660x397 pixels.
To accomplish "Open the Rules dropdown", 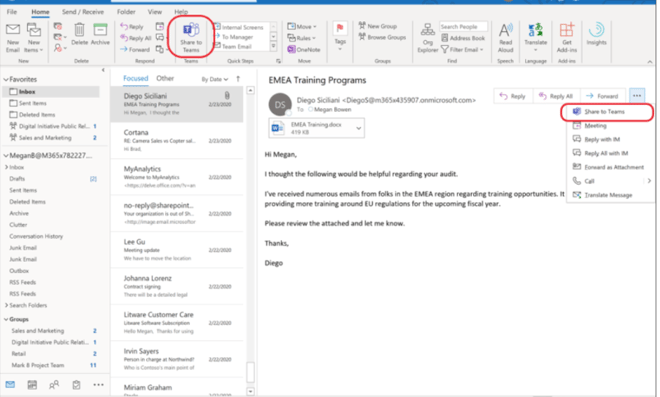I will point(301,38).
